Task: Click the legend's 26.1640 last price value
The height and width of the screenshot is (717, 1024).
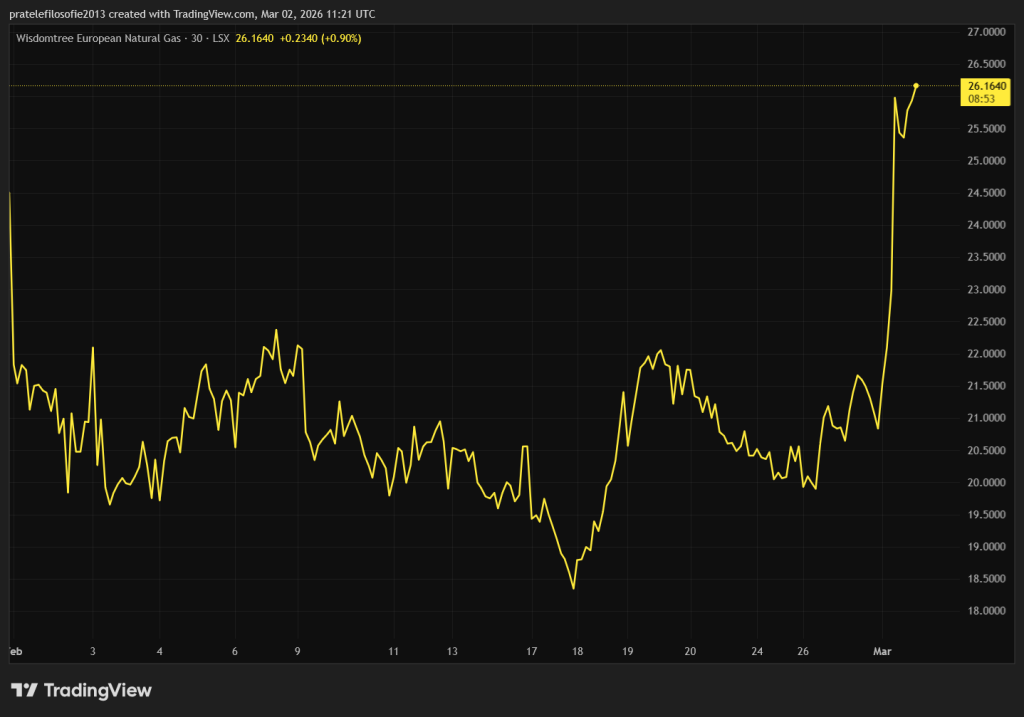Action: tap(254, 38)
